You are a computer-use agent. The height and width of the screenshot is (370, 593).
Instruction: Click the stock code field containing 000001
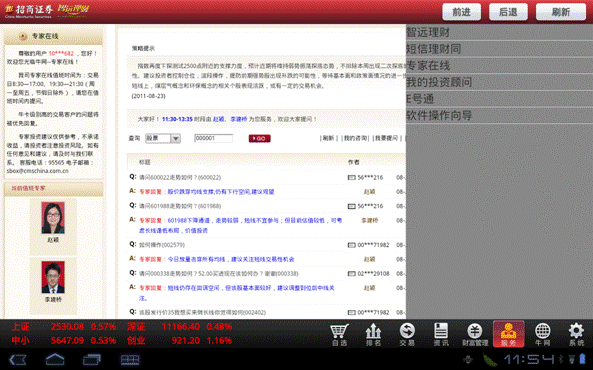click(213, 138)
